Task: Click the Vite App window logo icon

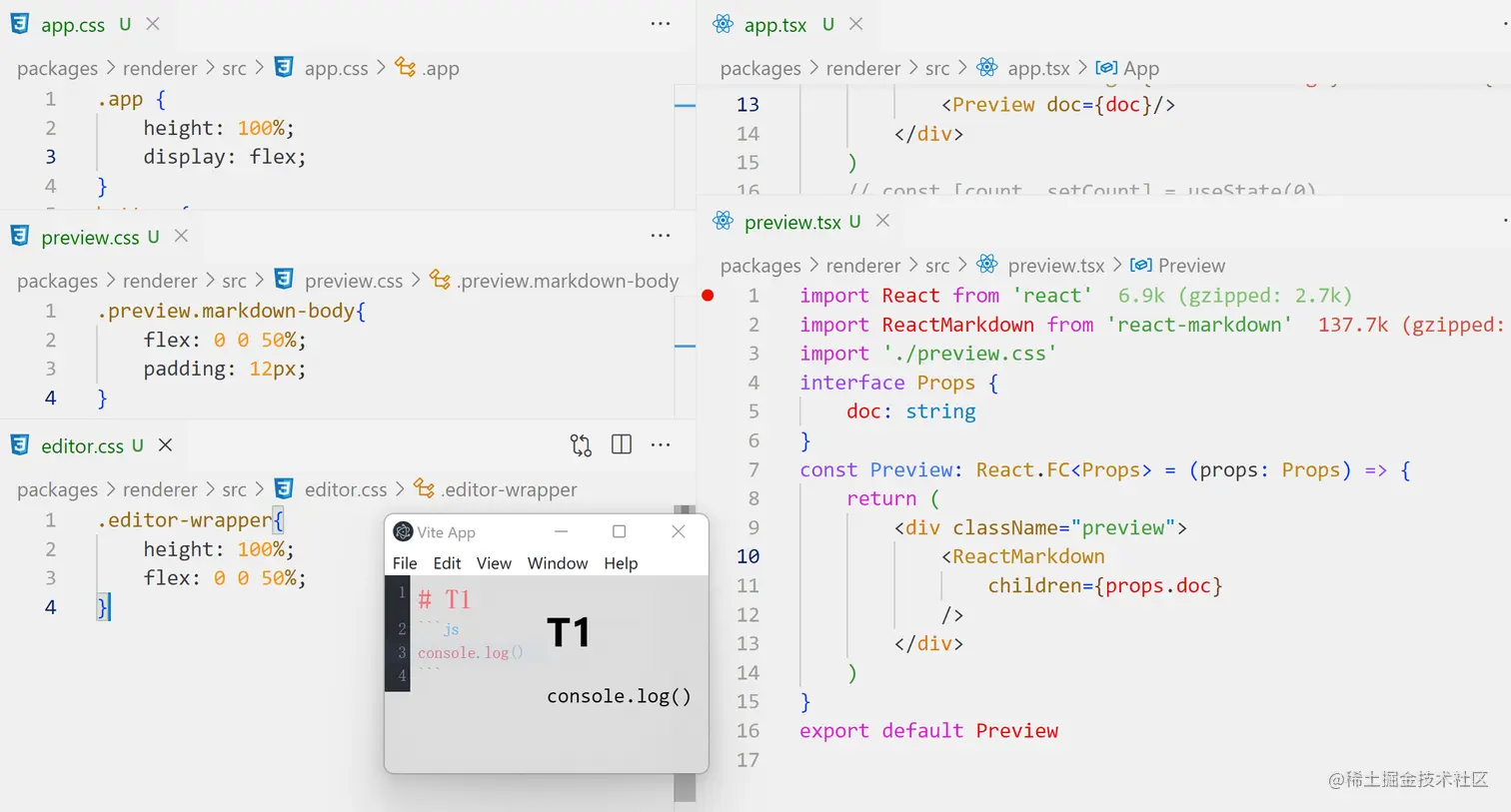Action: pos(403,531)
